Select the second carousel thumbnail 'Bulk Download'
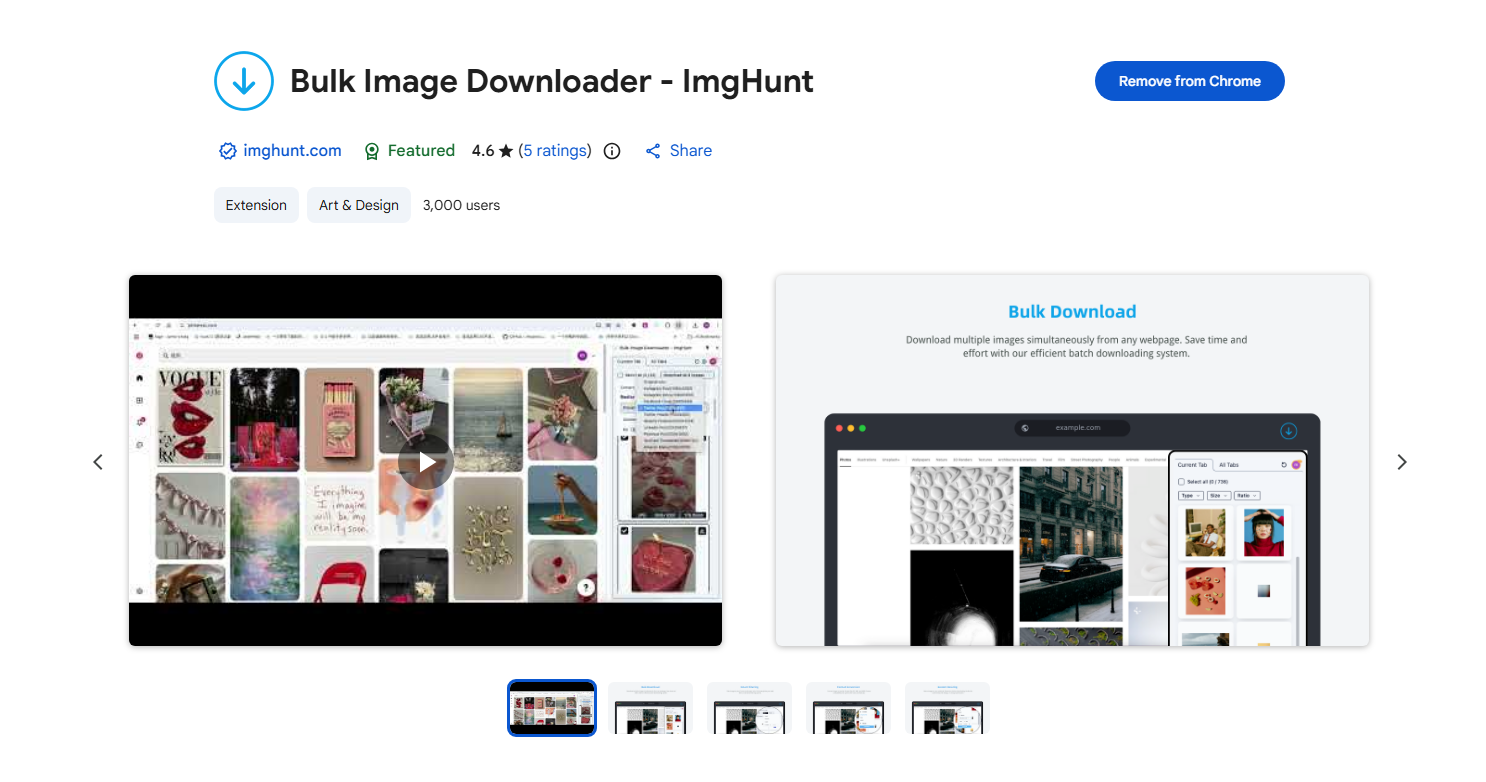1486x782 pixels. 650,708
